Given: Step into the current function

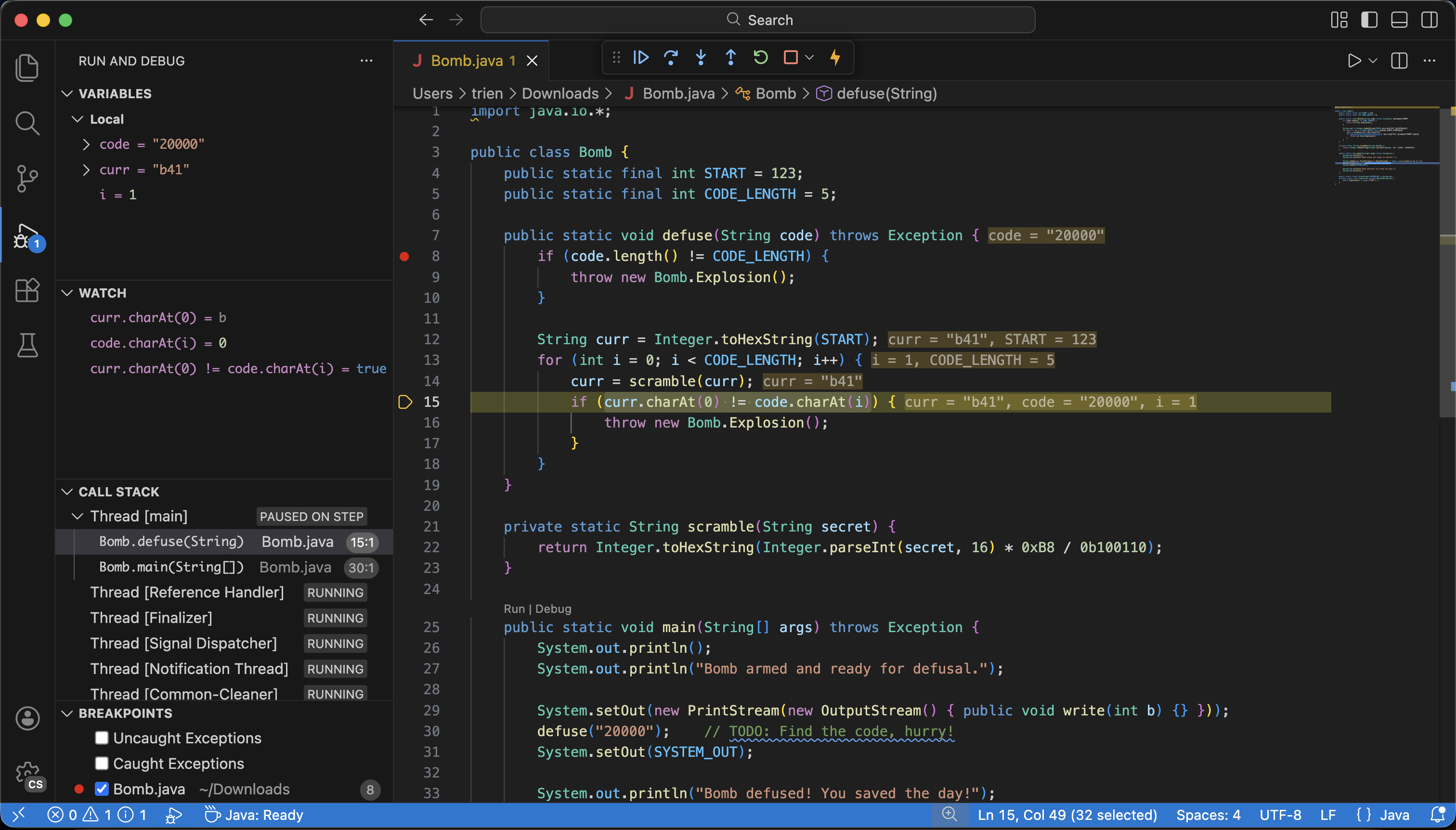Looking at the screenshot, I should coord(700,58).
